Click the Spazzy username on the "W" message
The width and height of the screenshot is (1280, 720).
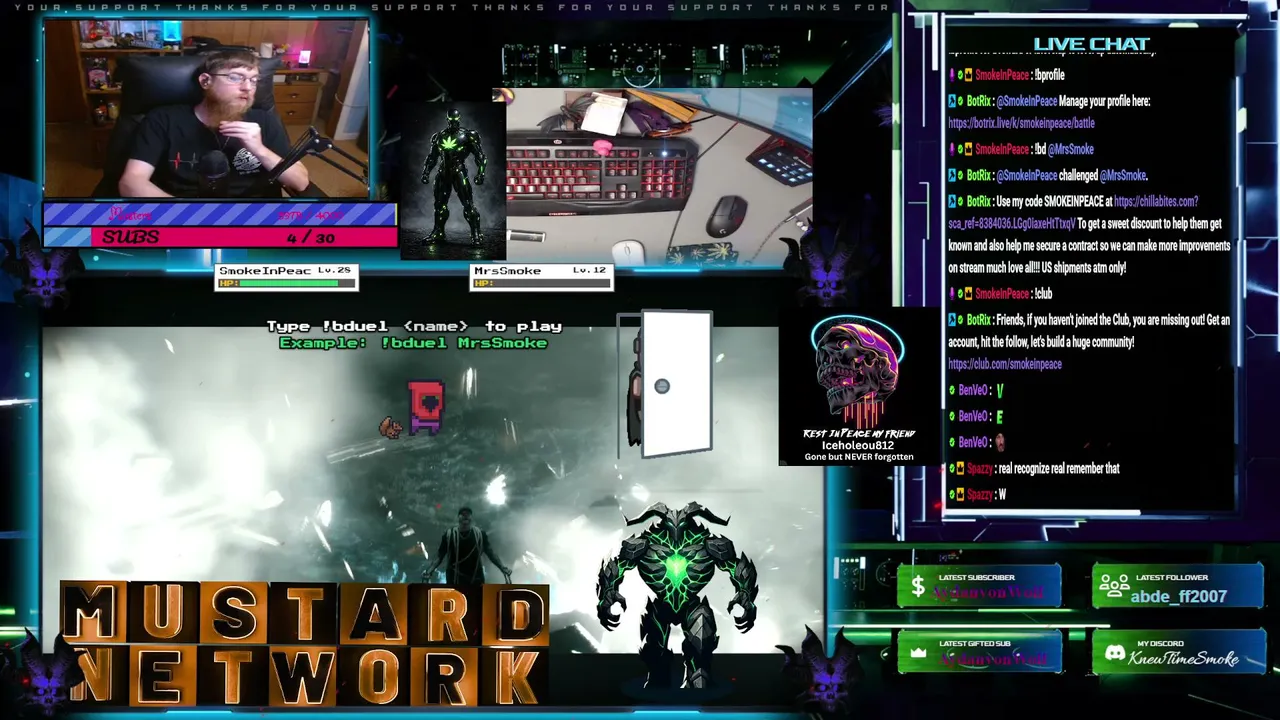(980, 495)
